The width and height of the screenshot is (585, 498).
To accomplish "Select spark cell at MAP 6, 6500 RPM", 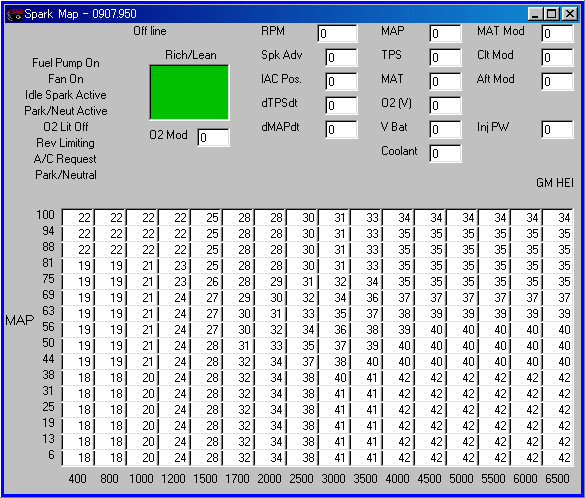I will coord(557,457).
